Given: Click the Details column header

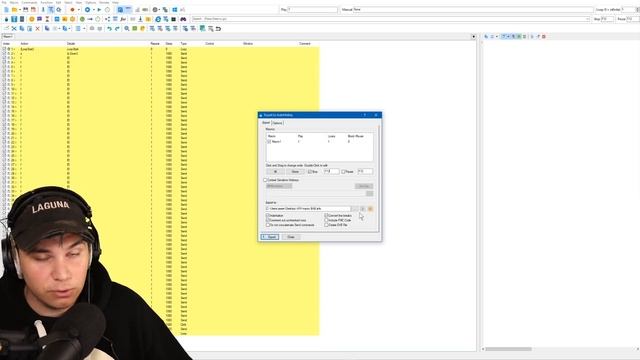Looking at the screenshot, I should (x=71, y=44).
